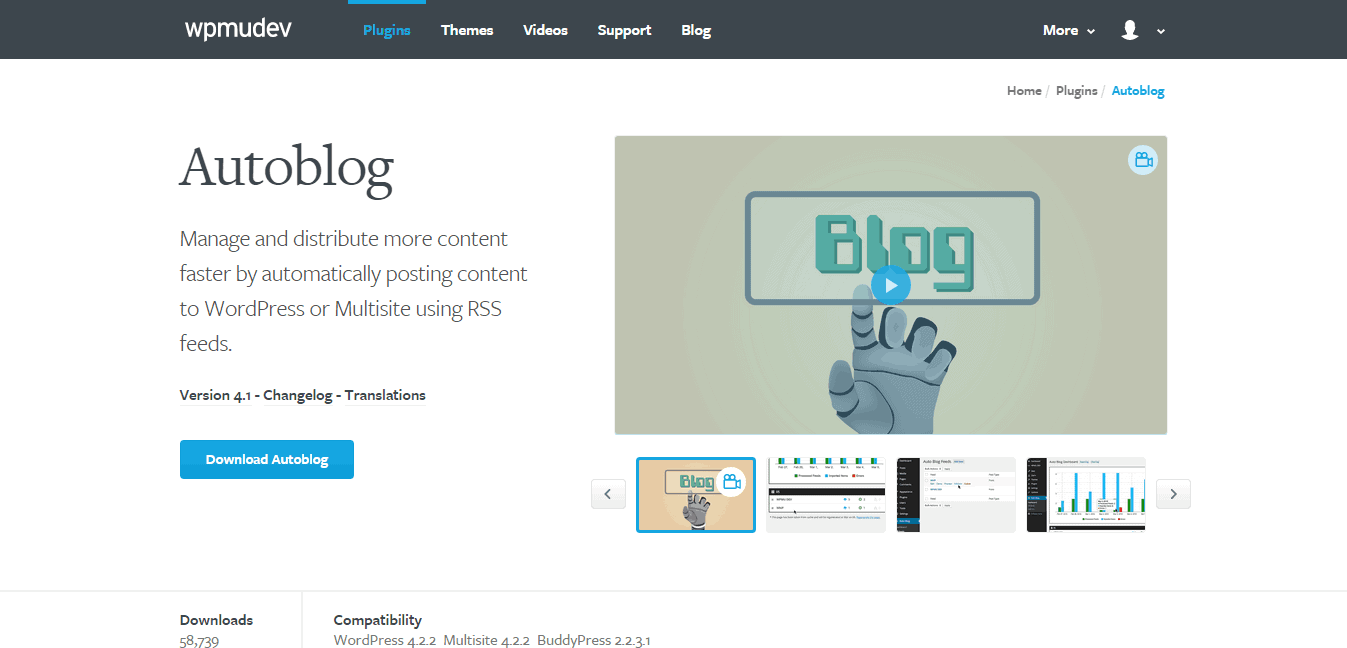
Task: Click the camera icon on the first thumbnail
Action: 733,481
